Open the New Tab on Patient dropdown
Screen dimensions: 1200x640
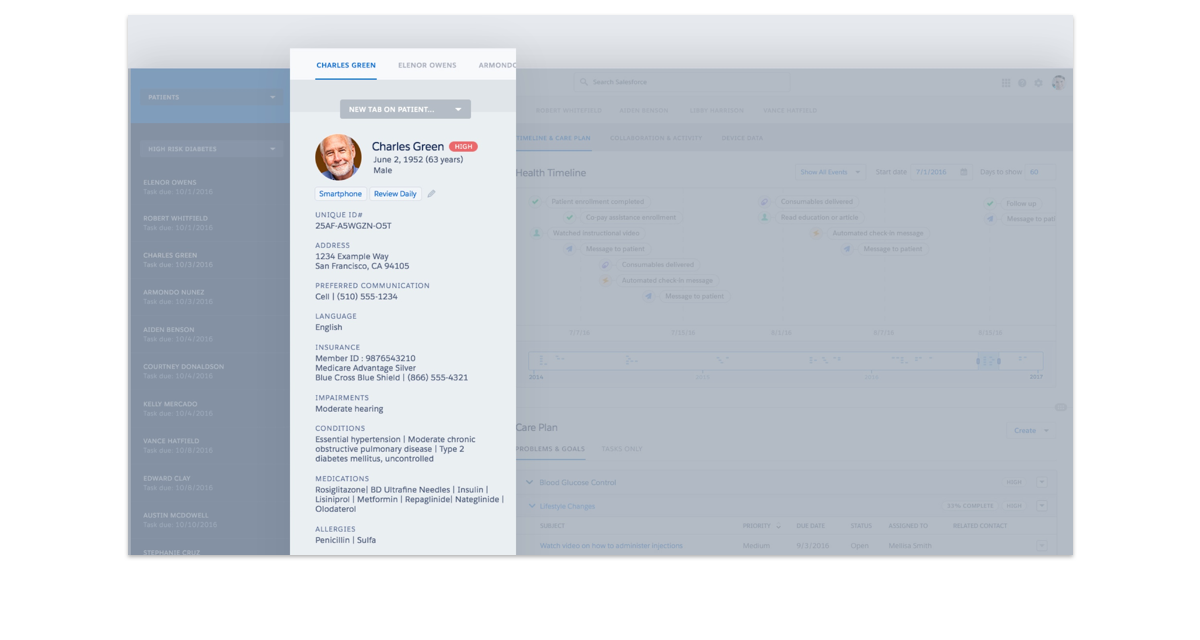(x=405, y=109)
